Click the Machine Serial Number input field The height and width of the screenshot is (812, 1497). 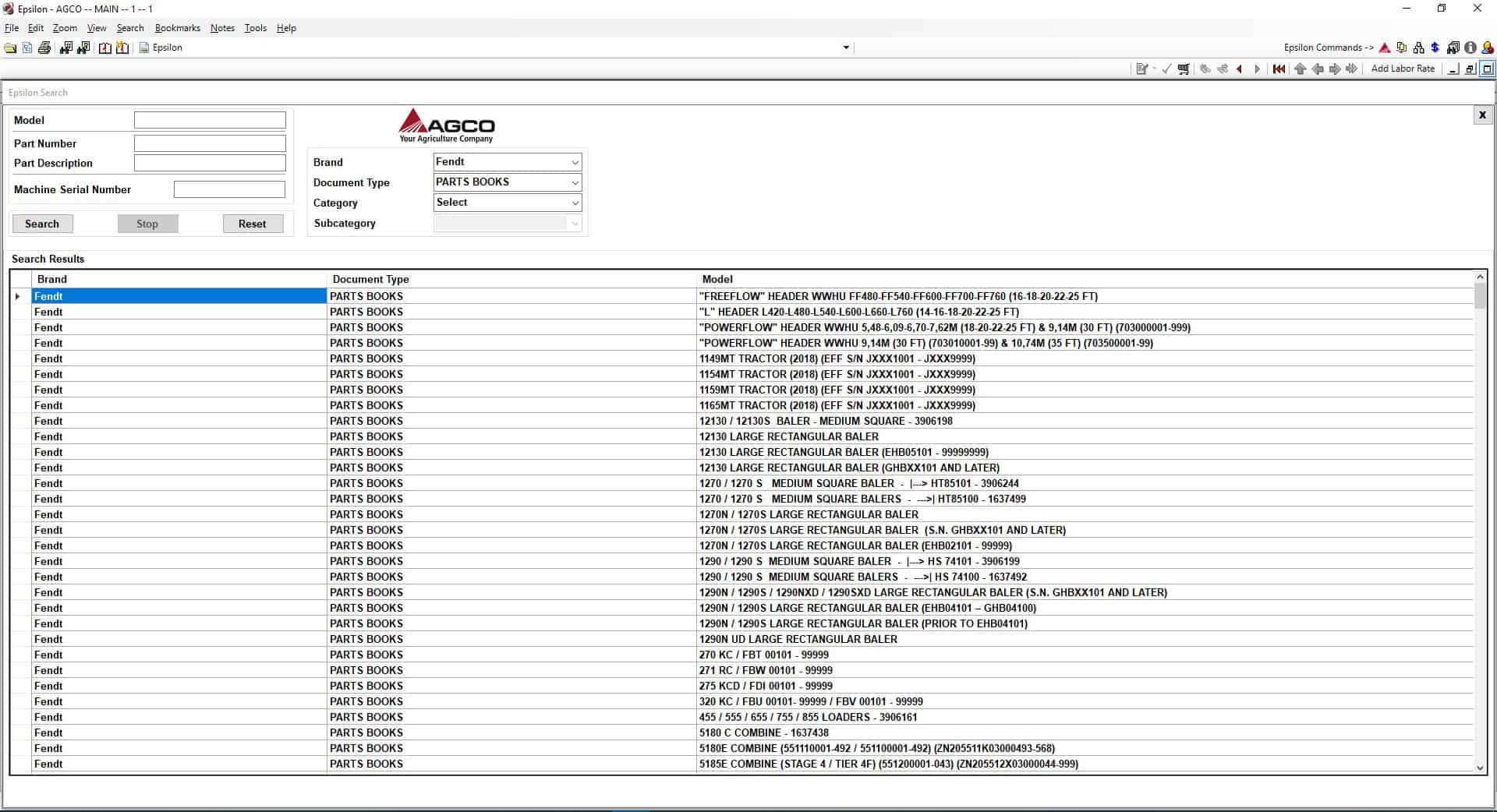point(229,189)
